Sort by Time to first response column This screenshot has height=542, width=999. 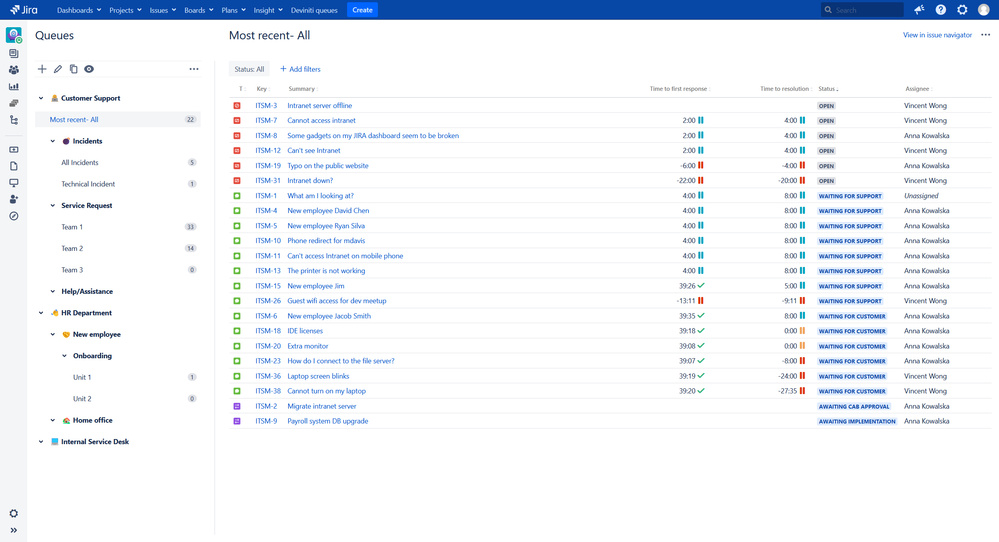click(x=679, y=89)
